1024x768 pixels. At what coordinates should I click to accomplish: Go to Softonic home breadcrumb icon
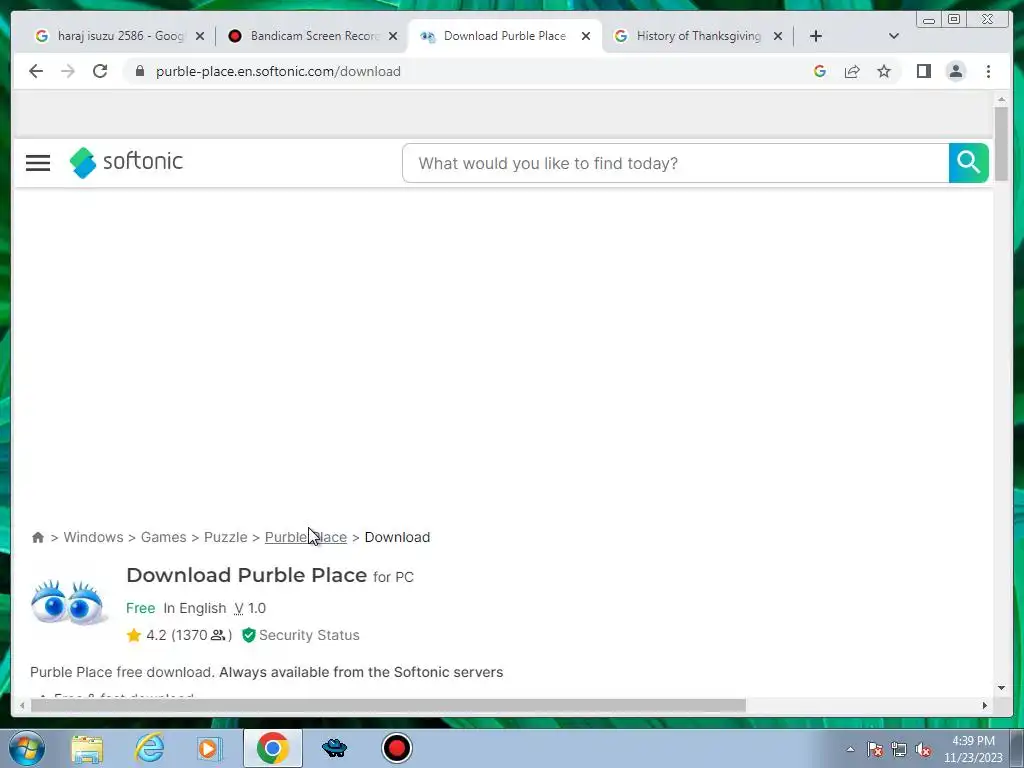click(38, 537)
